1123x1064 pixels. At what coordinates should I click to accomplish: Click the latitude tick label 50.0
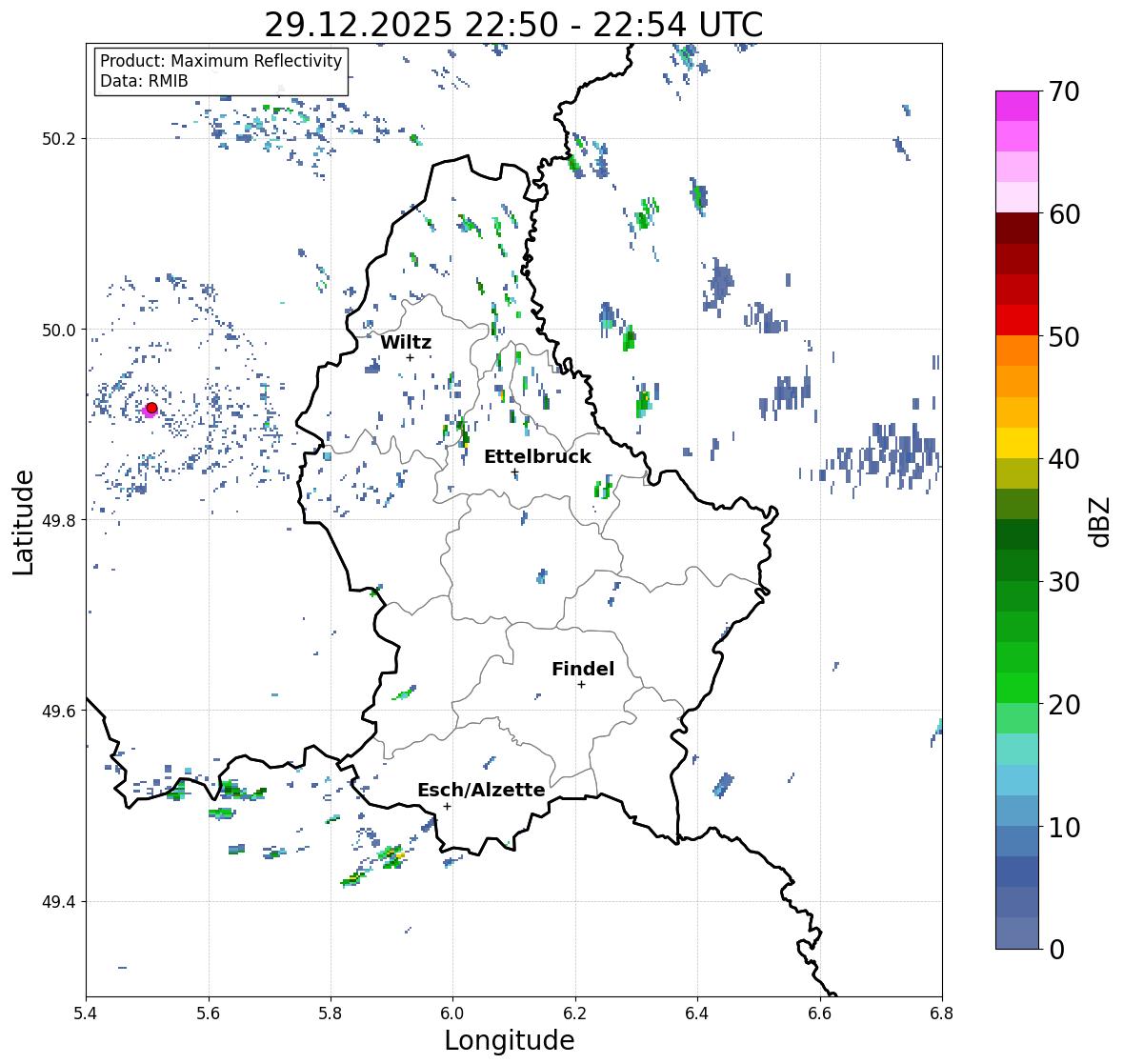point(59,331)
